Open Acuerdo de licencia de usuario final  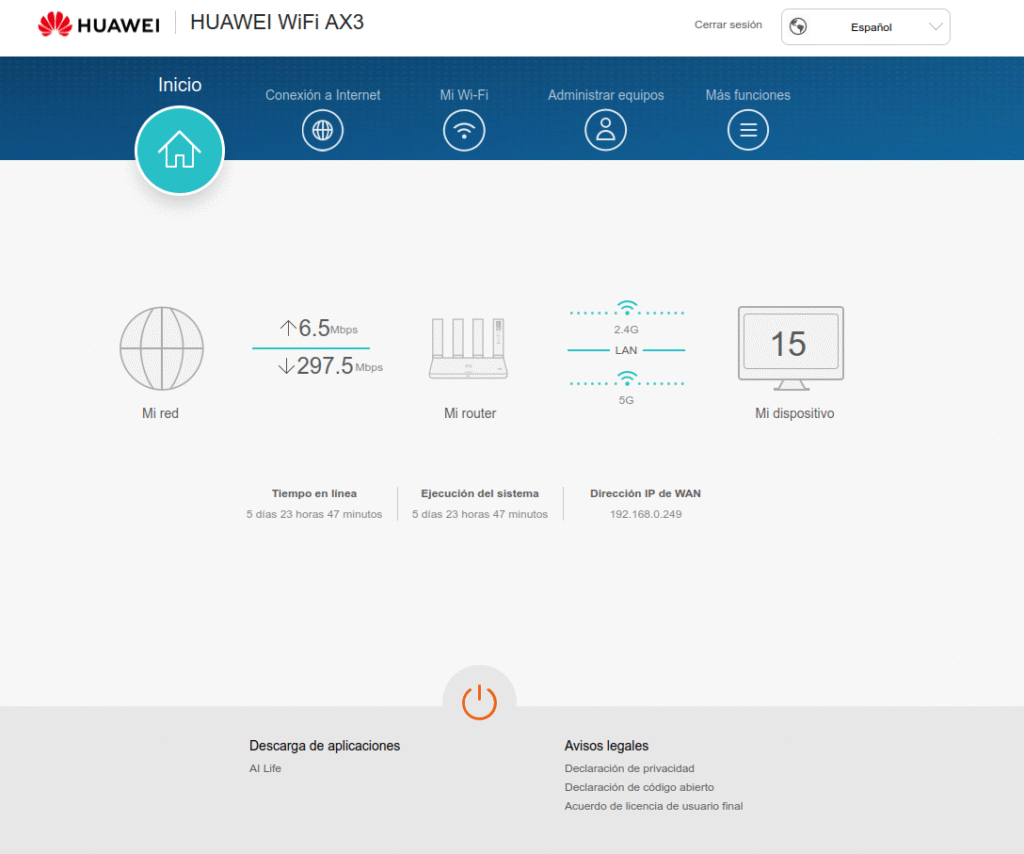pyautogui.click(x=653, y=806)
